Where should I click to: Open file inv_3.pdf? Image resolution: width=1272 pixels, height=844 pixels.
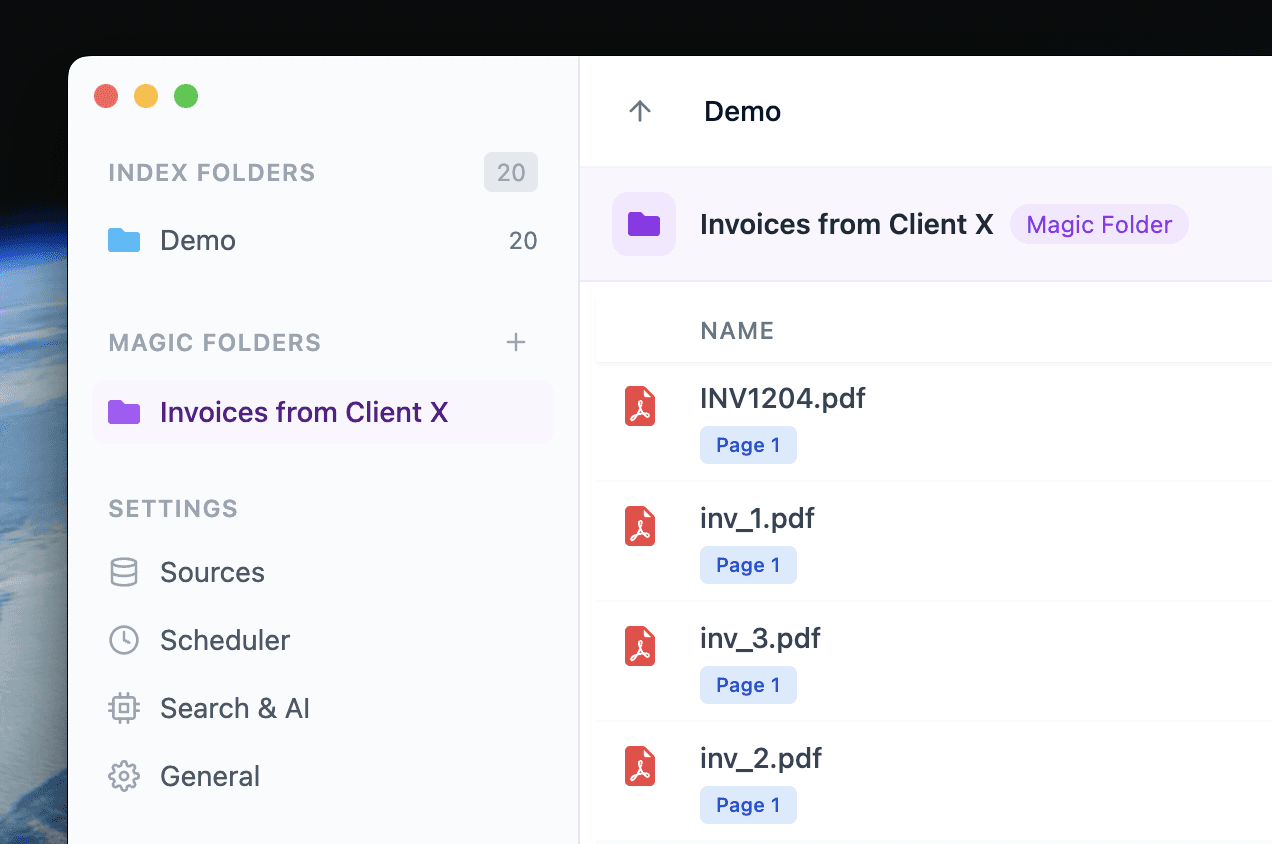point(760,638)
